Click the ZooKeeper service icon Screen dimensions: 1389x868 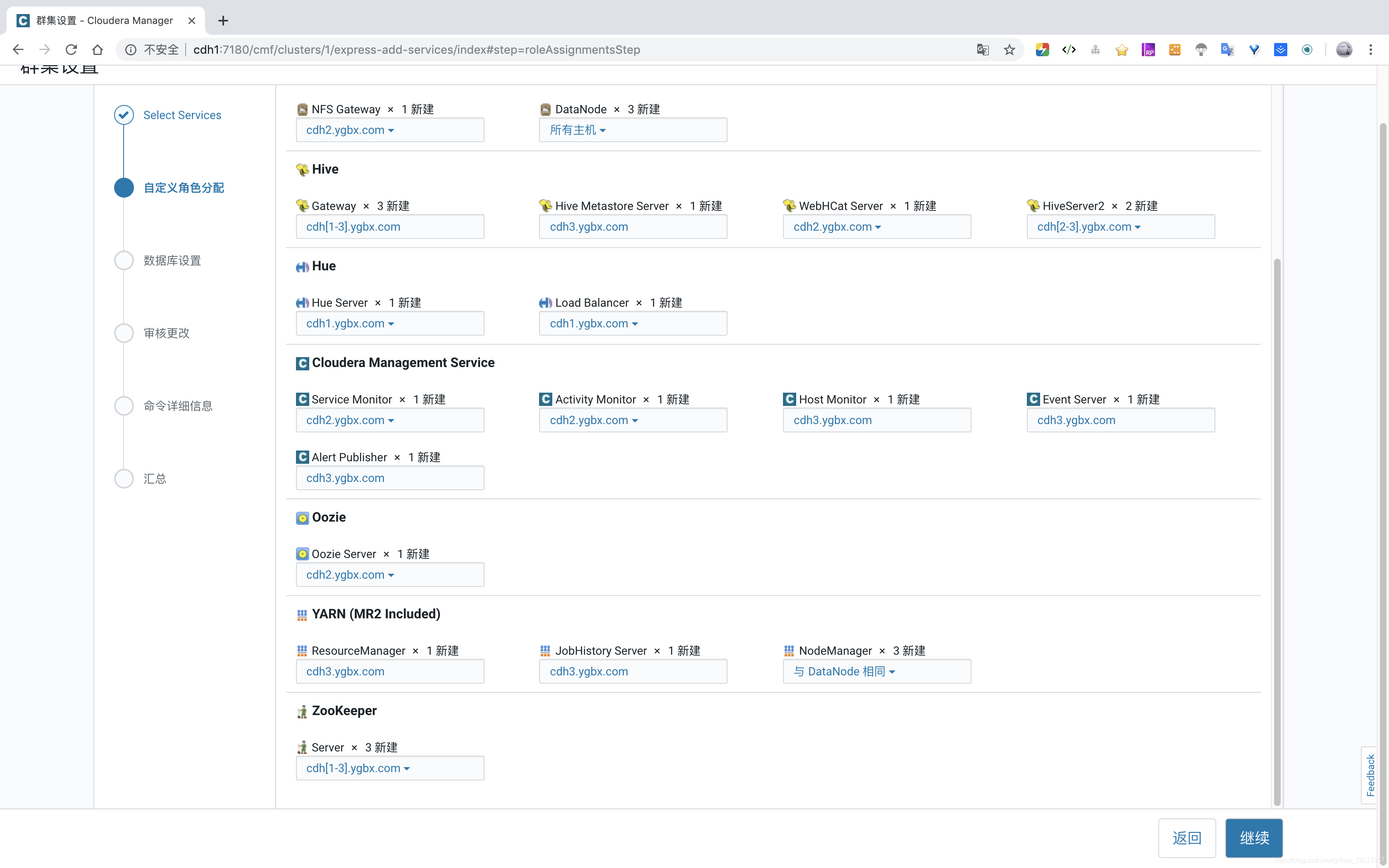[303, 711]
